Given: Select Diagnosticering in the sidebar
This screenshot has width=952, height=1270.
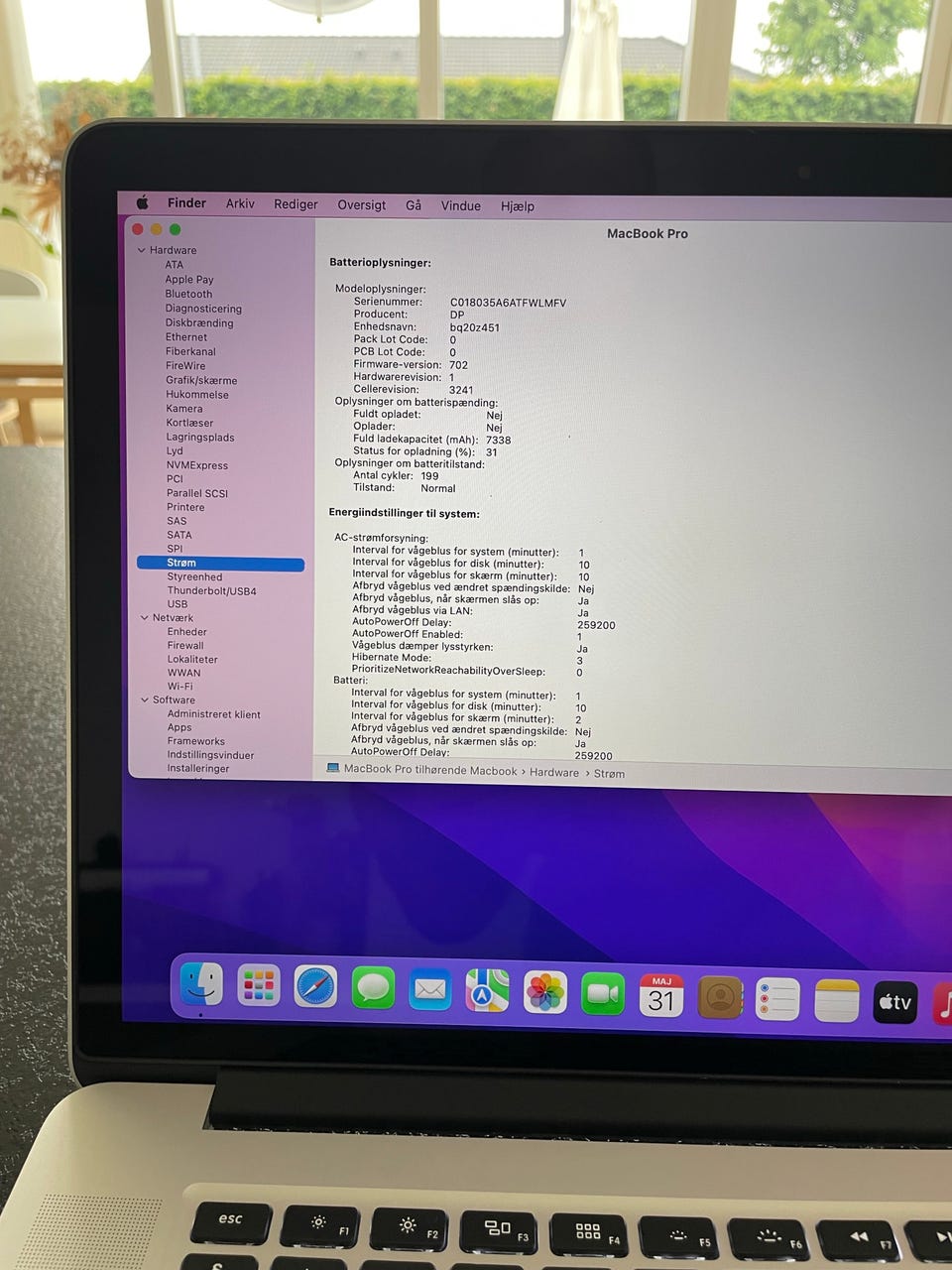Looking at the screenshot, I should point(203,309).
